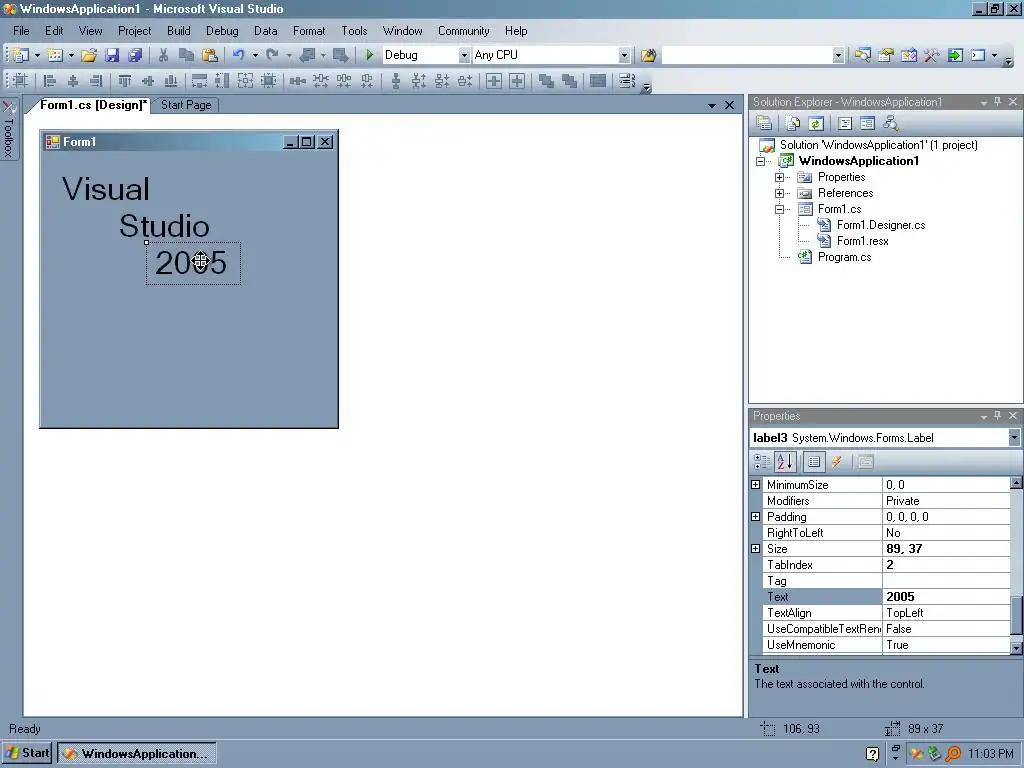Select the Visual label on Form1

click(106, 189)
